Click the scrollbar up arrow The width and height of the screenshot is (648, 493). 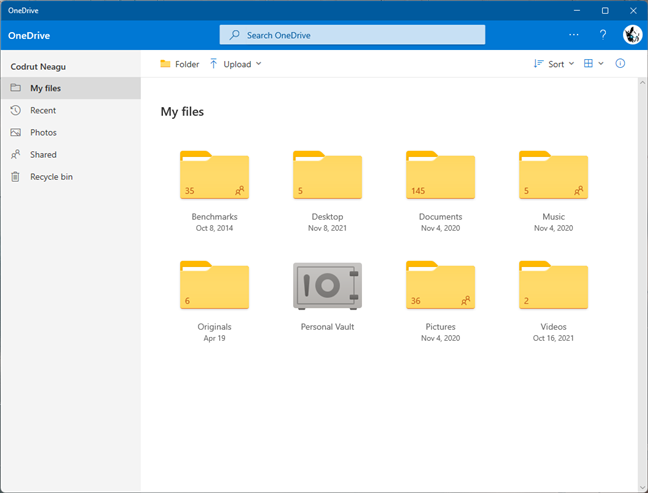click(x=643, y=83)
